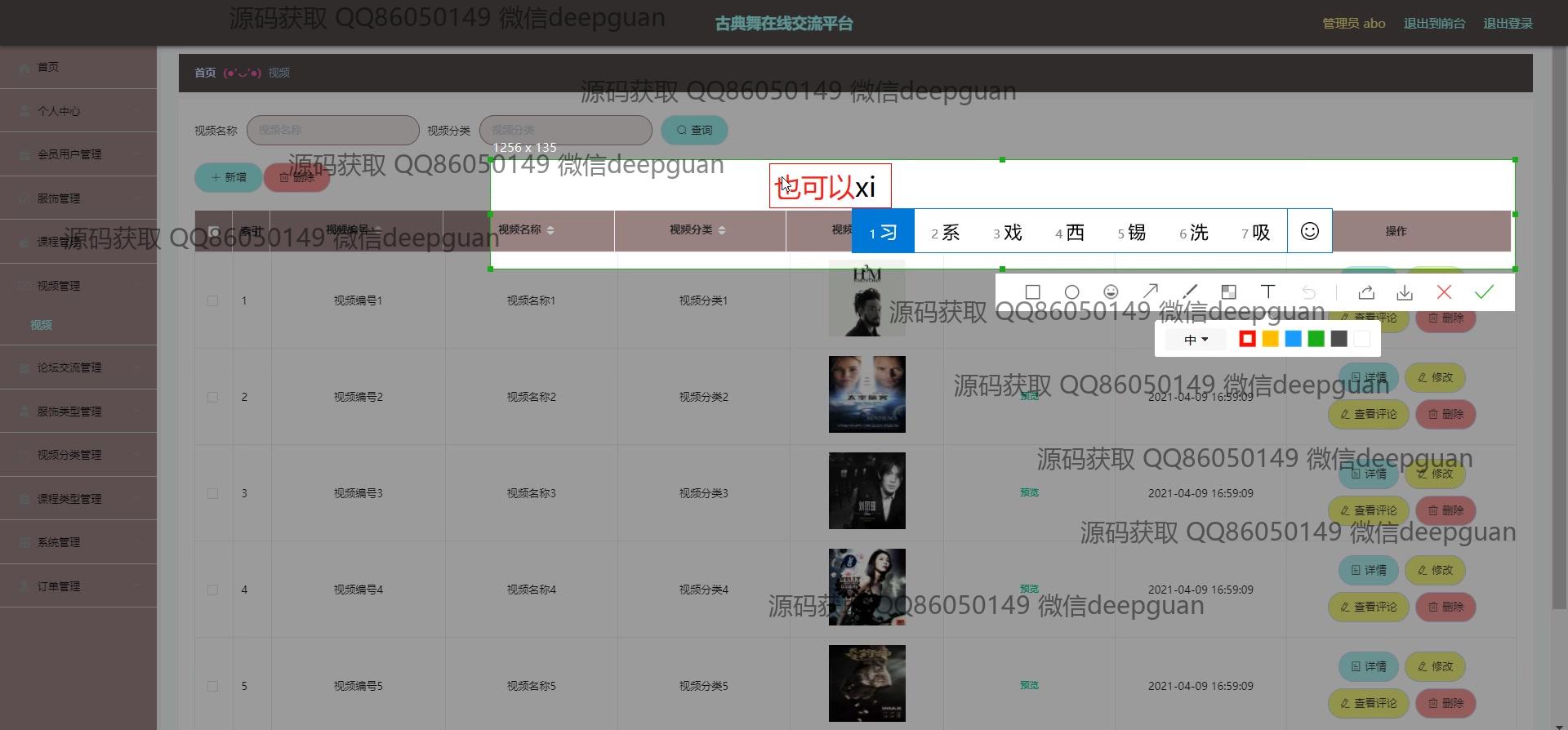Image resolution: width=1568 pixels, height=730 pixels.
Task: Select the 视频 submenu item
Action: (41, 325)
